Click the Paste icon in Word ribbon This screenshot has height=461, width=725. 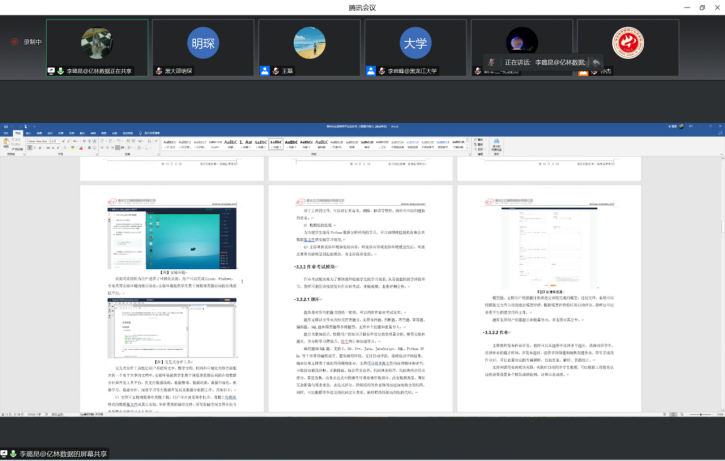(x=5, y=143)
